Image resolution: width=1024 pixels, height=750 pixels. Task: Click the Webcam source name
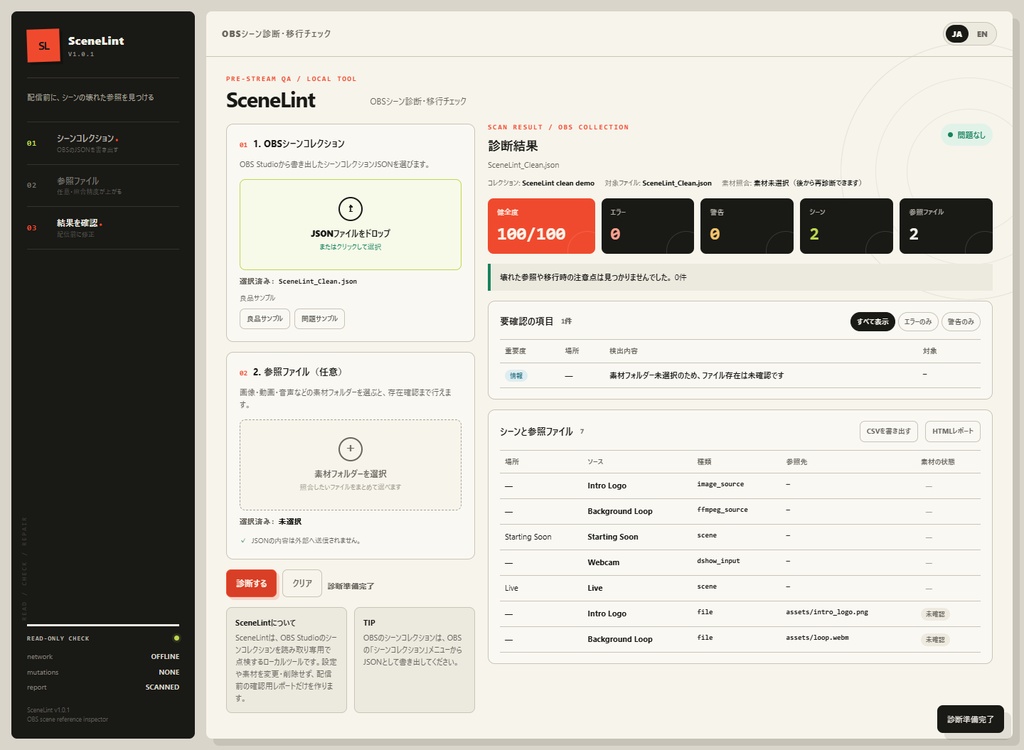coord(603,562)
